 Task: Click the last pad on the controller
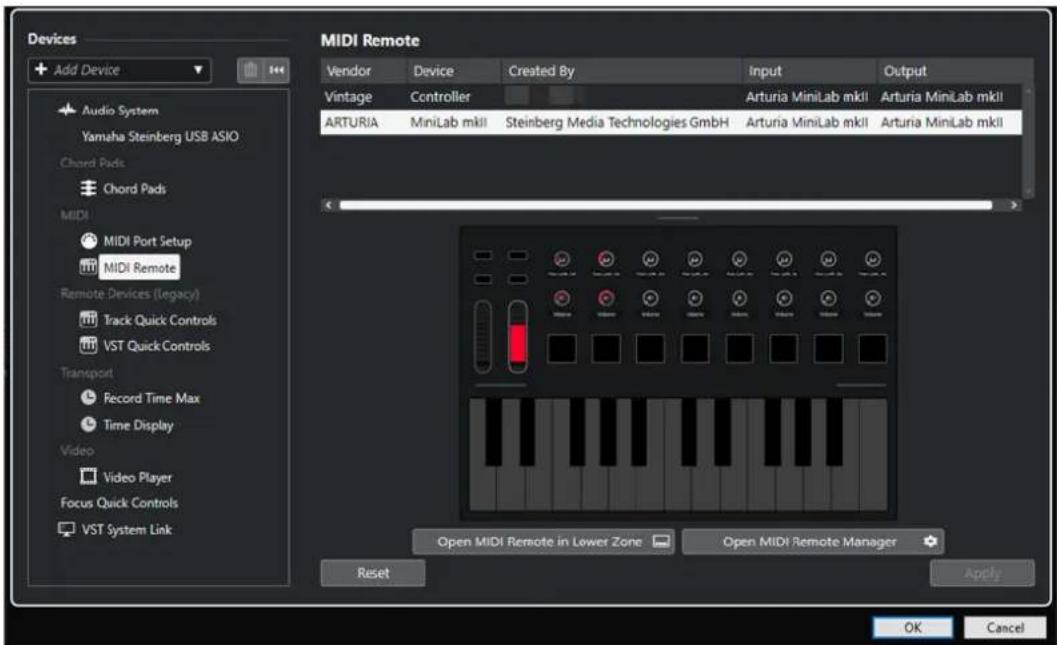(x=872, y=349)
